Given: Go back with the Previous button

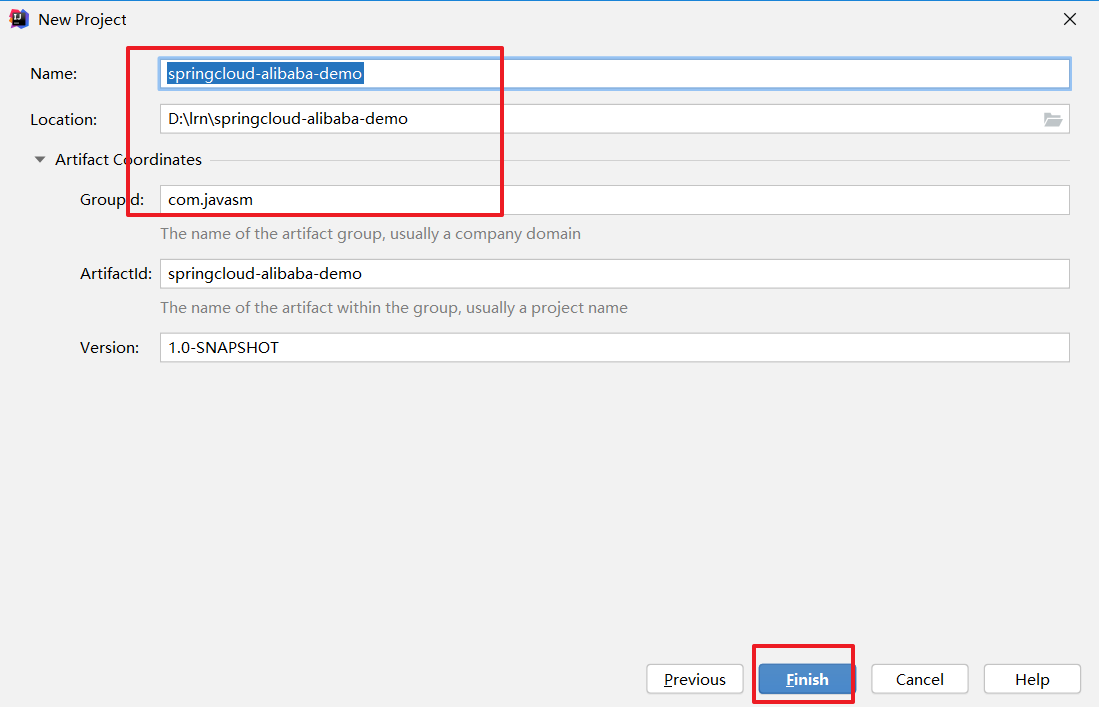Looking at the screenshot, I should point(695,679).
